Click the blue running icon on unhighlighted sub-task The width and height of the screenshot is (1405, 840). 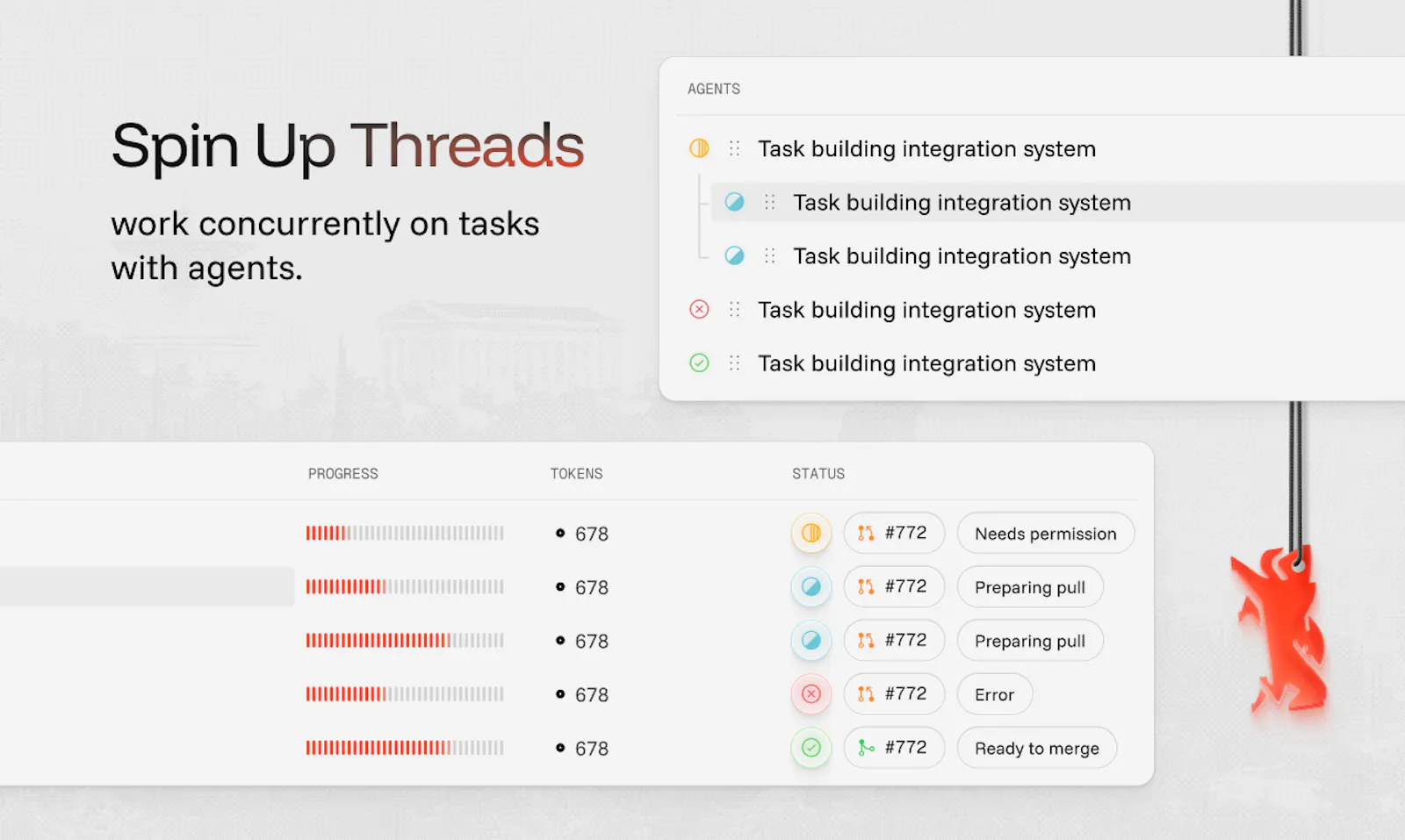734,255
